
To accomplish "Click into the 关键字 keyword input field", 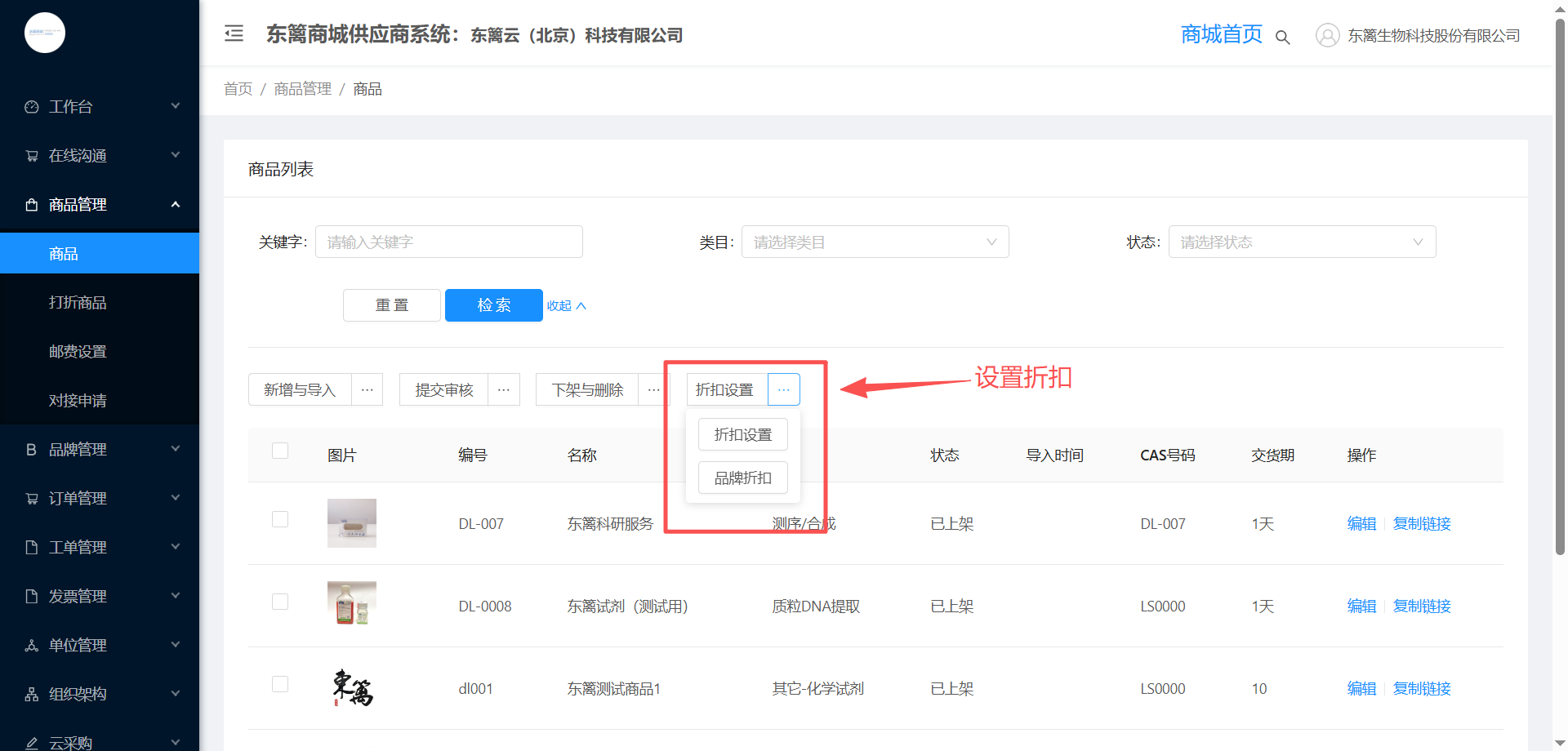I will pos(449,242).
